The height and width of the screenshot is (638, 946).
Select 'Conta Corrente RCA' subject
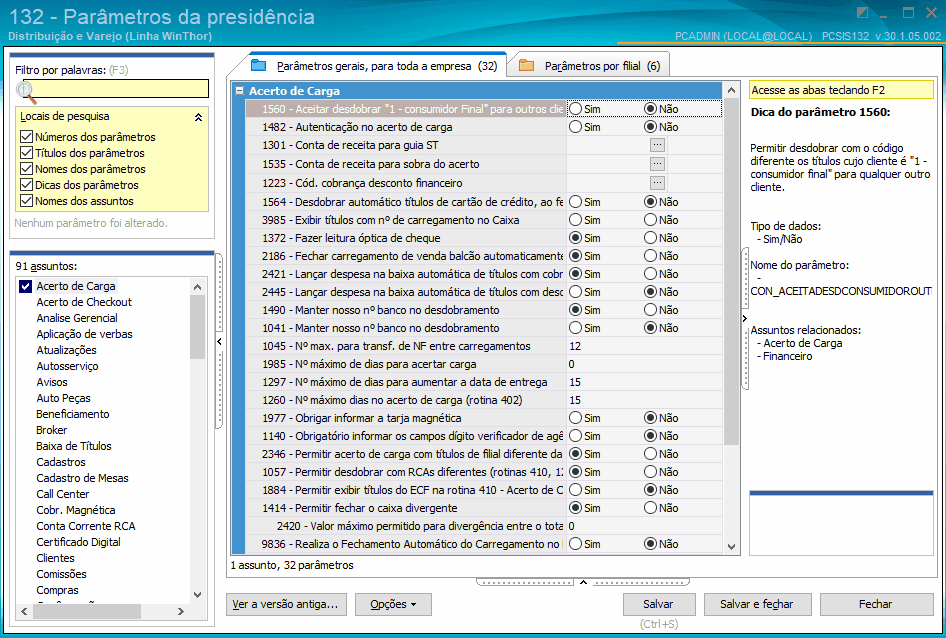86,526
